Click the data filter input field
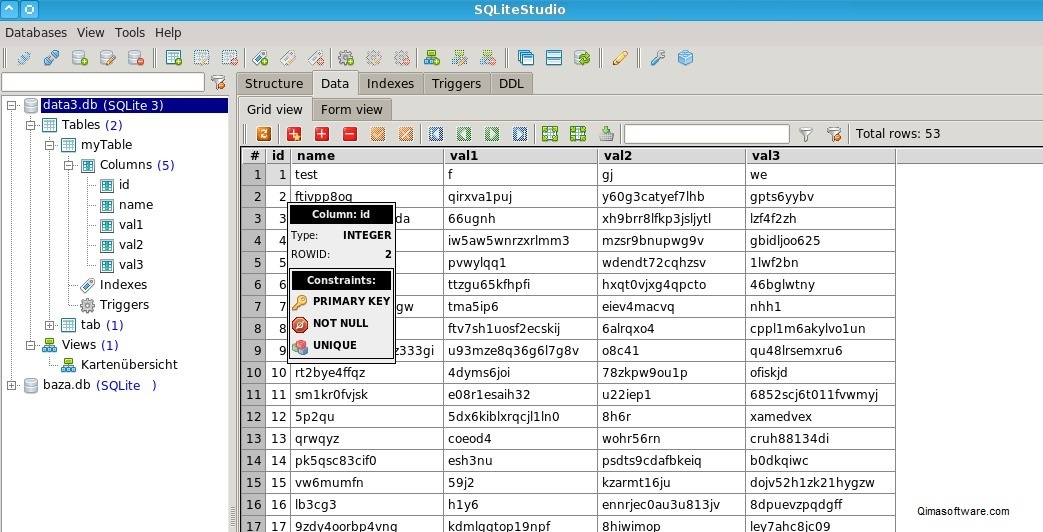The height and width of the screenshot is (532, 1043). pos(706,134)
